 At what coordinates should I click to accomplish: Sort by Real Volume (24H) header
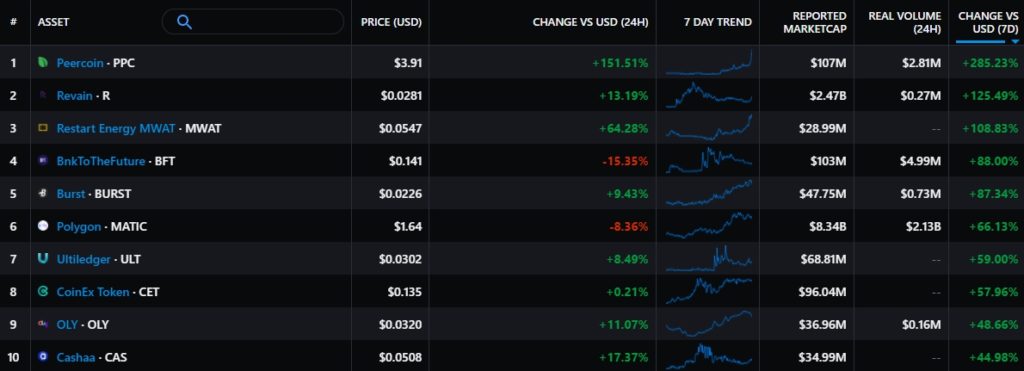click(904, 22)
